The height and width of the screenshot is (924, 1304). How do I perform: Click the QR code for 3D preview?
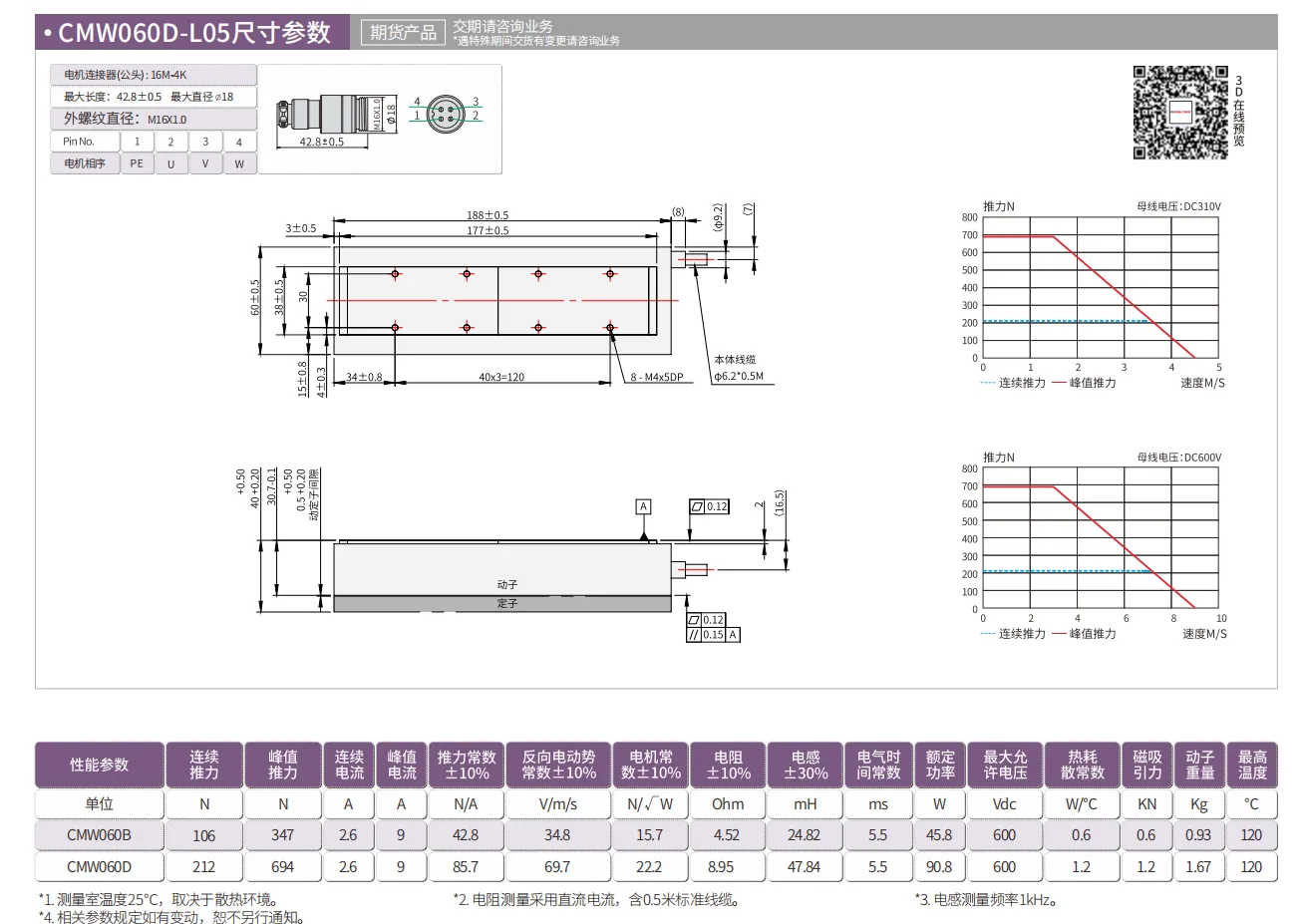1180,113
